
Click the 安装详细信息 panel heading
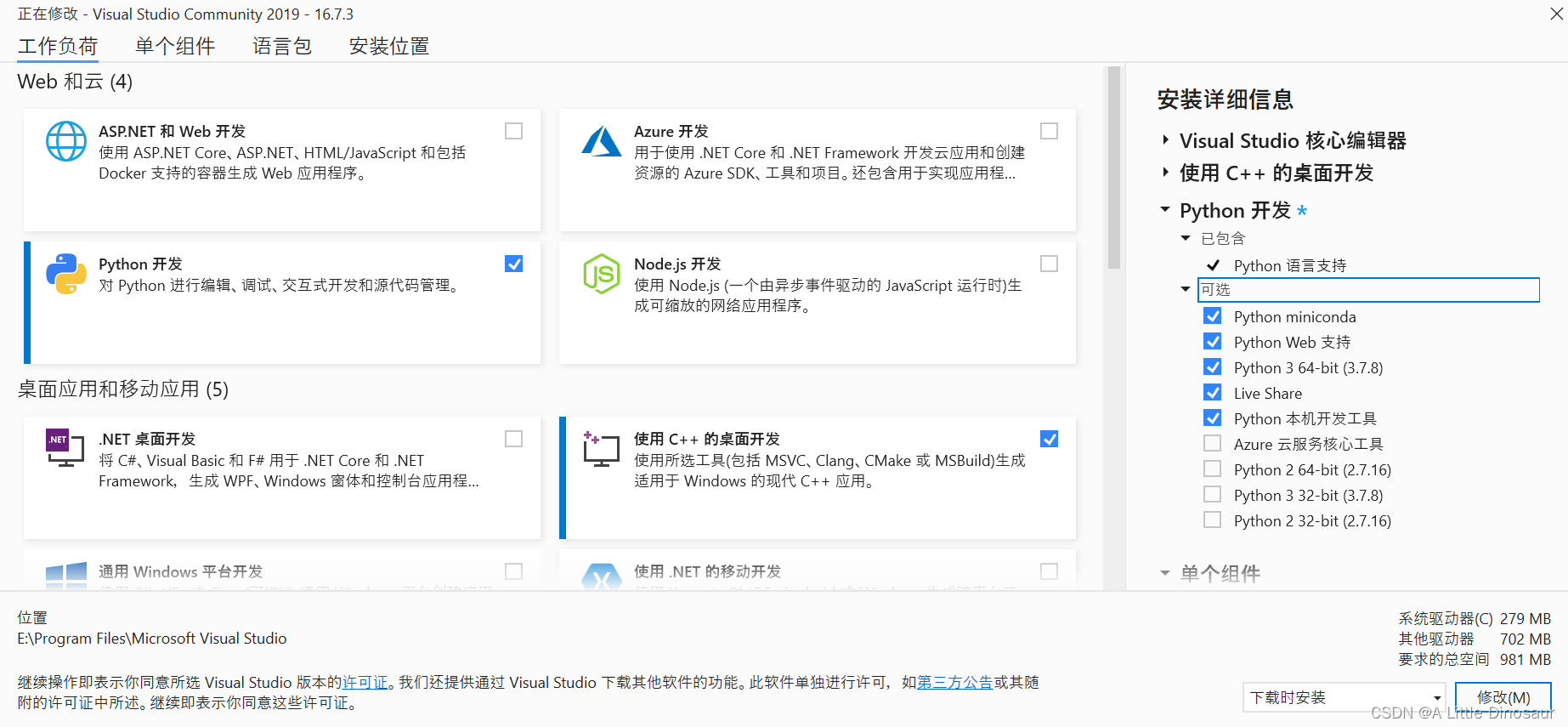(1226, 99)
